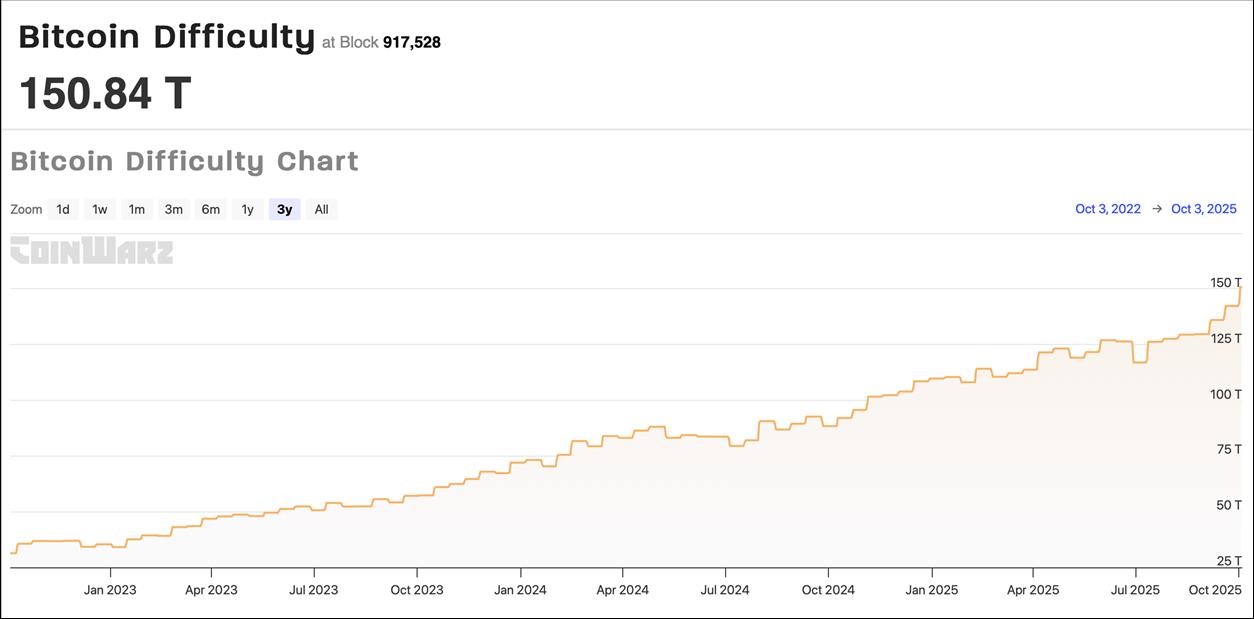The width and height of the screenshot is (1254, 619).
Task: Click the Bitcoin Difficulty Chart heading
Action: 184,161
